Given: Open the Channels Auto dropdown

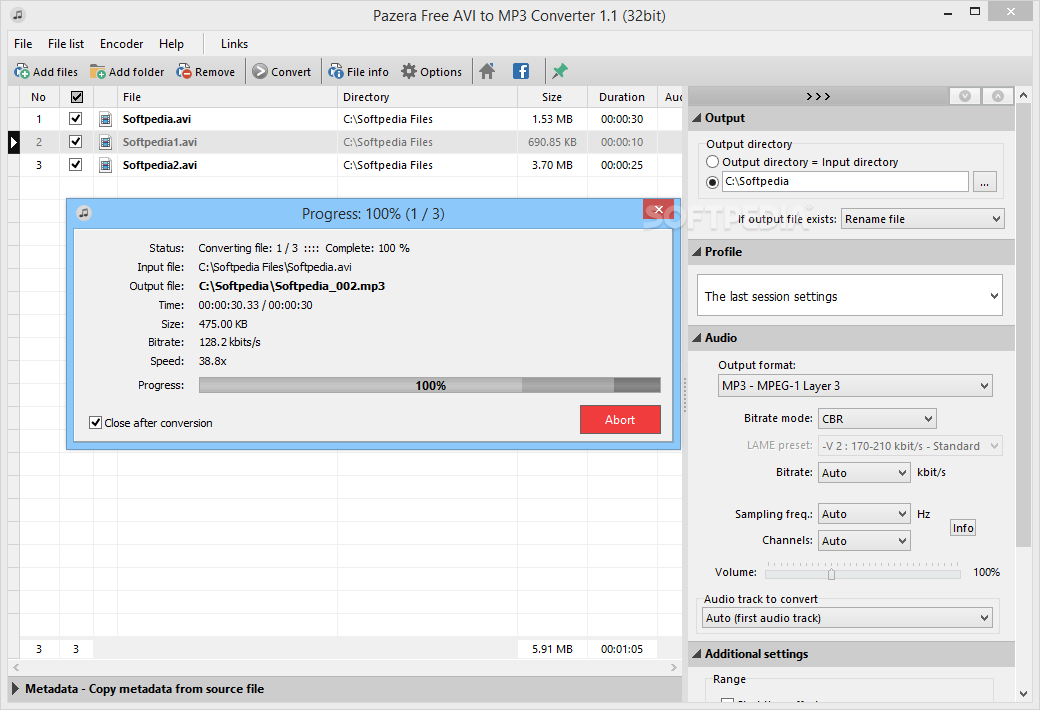Looking at the screenshot, I should (864, 541).
